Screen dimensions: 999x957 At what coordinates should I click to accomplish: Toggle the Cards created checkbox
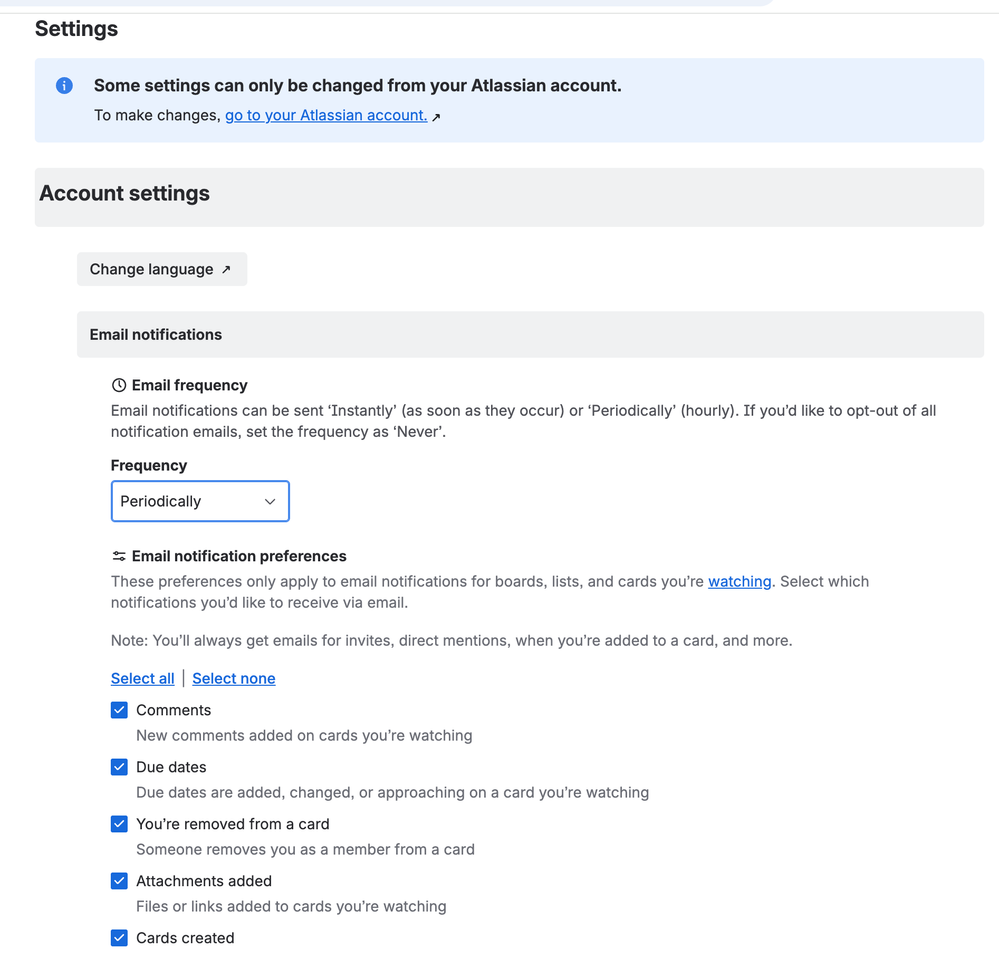(119, 938)
